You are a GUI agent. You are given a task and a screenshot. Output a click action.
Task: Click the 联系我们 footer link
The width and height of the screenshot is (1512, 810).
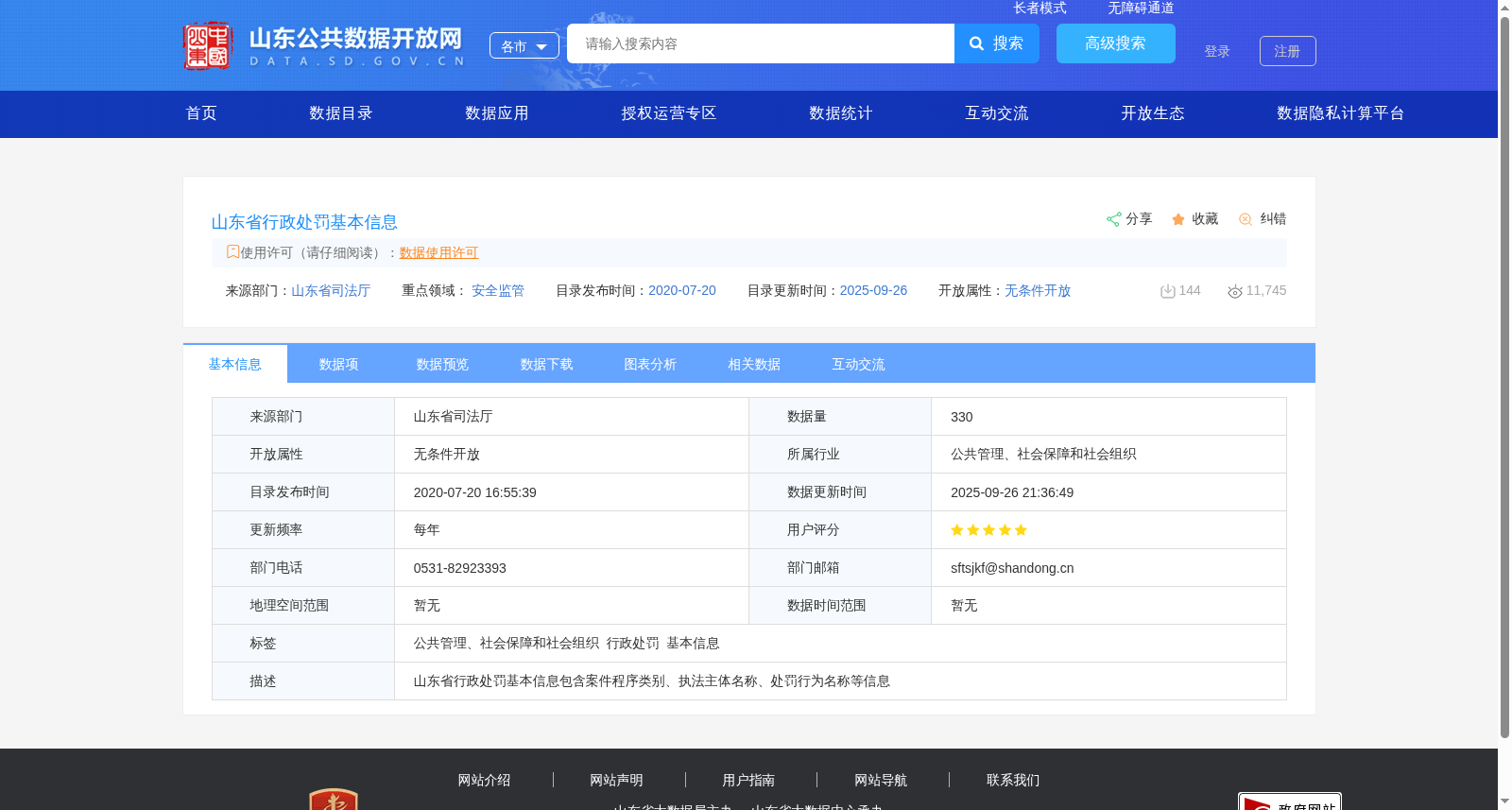point(1013,781)
